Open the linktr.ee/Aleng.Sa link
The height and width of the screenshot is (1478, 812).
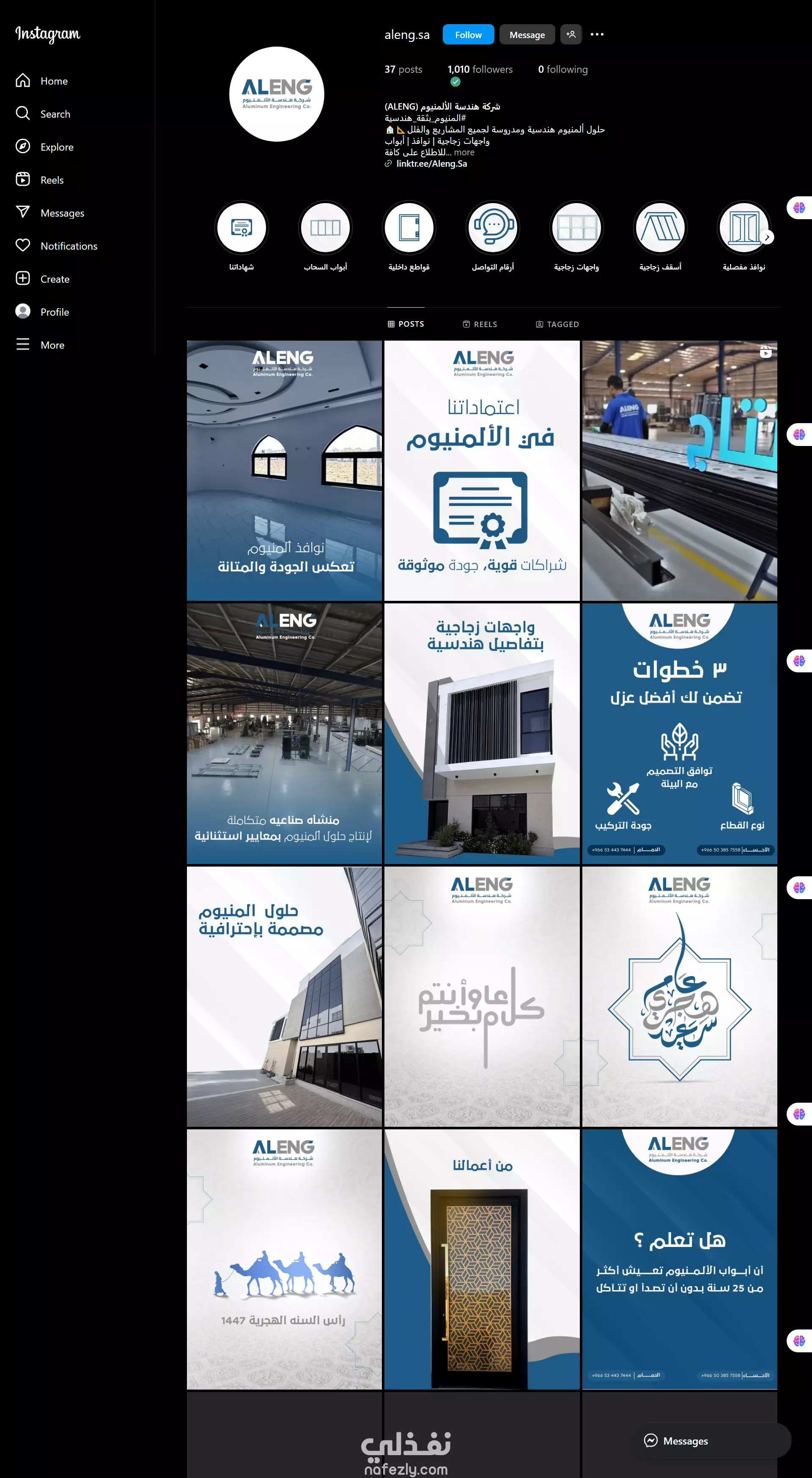(x=431, y=163)
